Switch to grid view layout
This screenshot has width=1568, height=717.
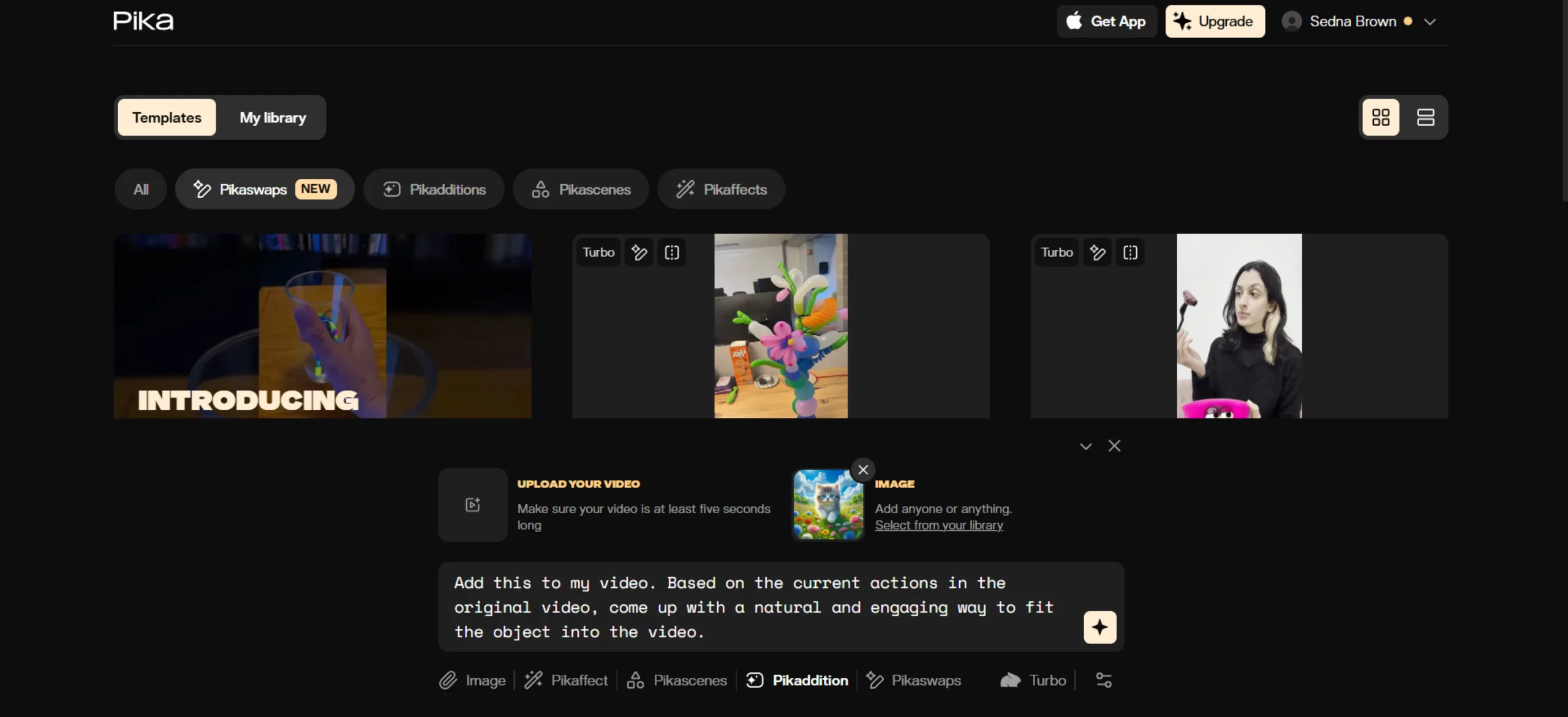tap(1381, 117)
